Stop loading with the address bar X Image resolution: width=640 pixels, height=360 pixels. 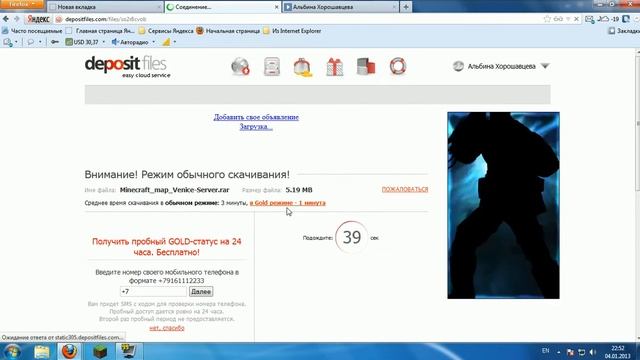(x=576, y=19)
